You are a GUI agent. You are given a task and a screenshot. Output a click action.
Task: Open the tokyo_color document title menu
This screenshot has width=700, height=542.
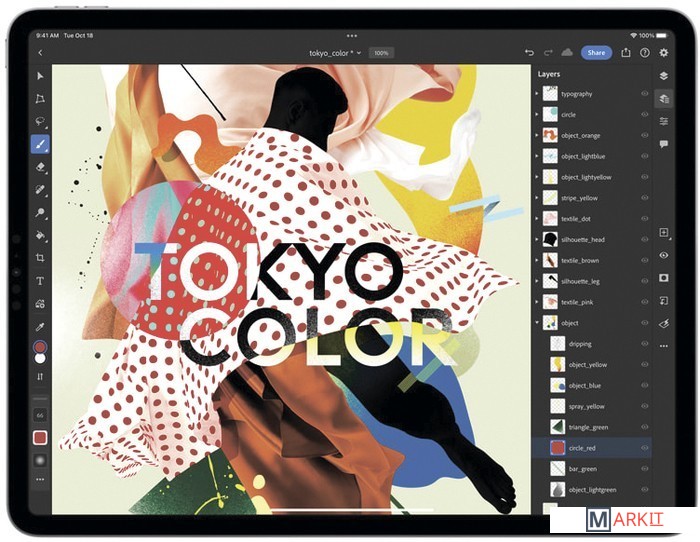point(335,52)
